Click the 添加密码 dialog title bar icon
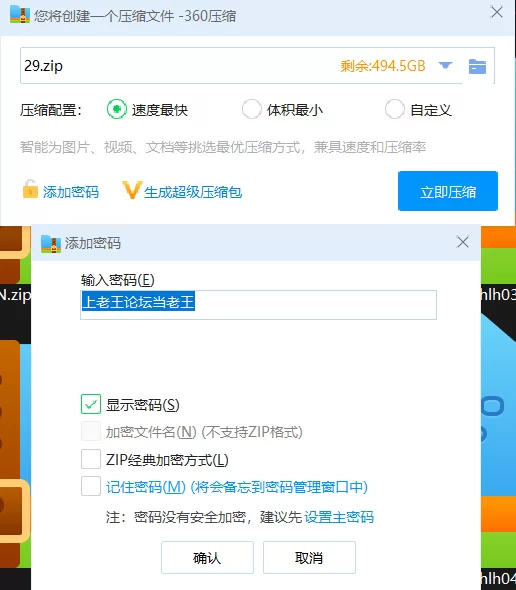This screenshot has width=516, height=590. pyautogui.click(x=51, y=243)
